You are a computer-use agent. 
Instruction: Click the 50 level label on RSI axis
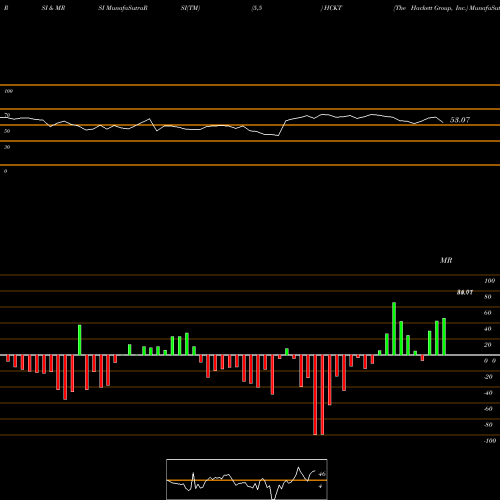coord(7,131)
